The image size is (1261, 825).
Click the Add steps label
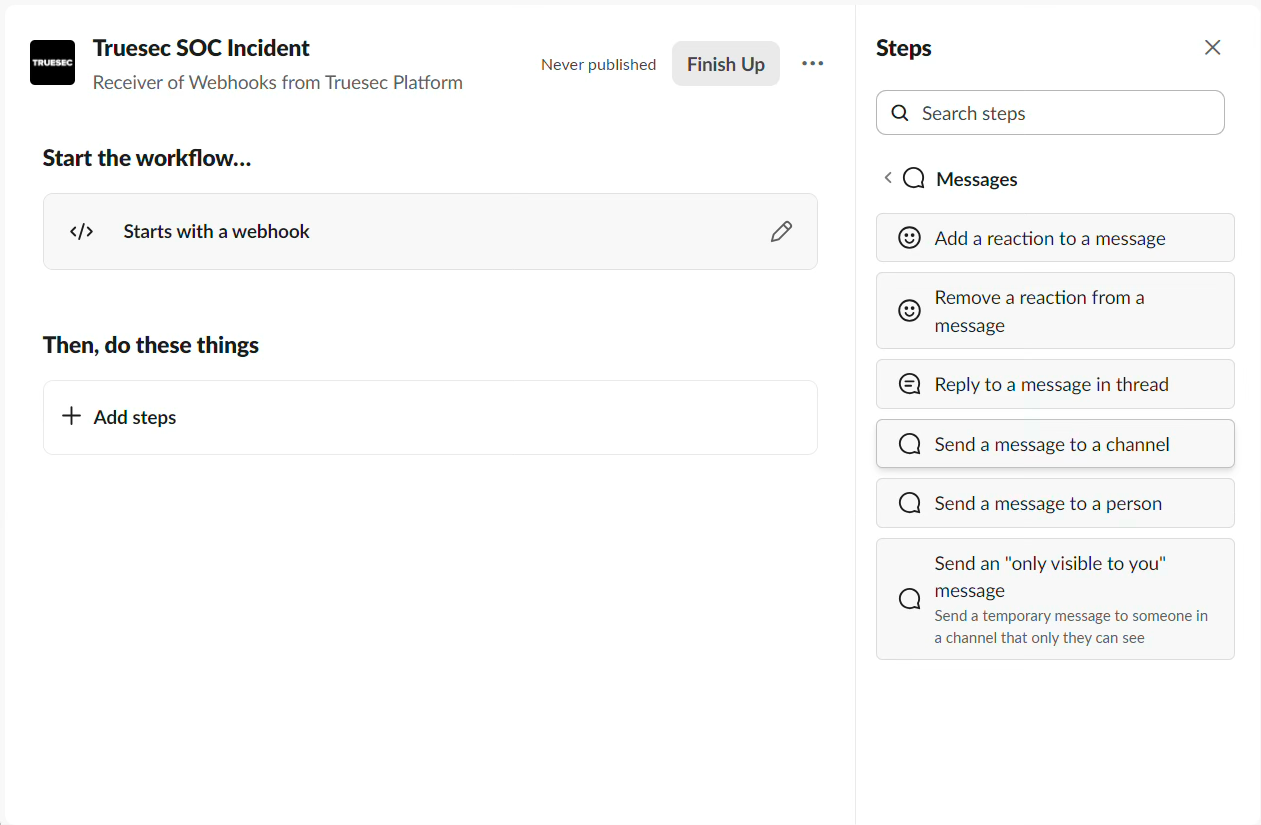coord(135,418)
